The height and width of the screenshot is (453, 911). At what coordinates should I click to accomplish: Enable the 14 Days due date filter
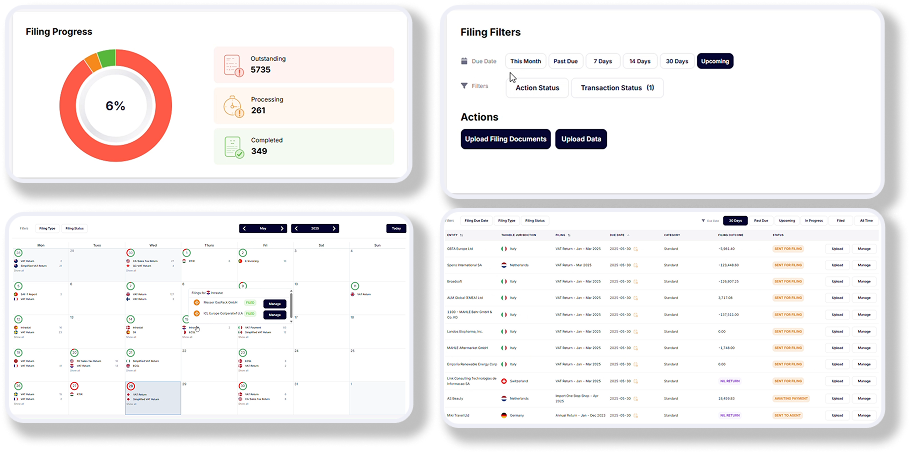[638, 61]
